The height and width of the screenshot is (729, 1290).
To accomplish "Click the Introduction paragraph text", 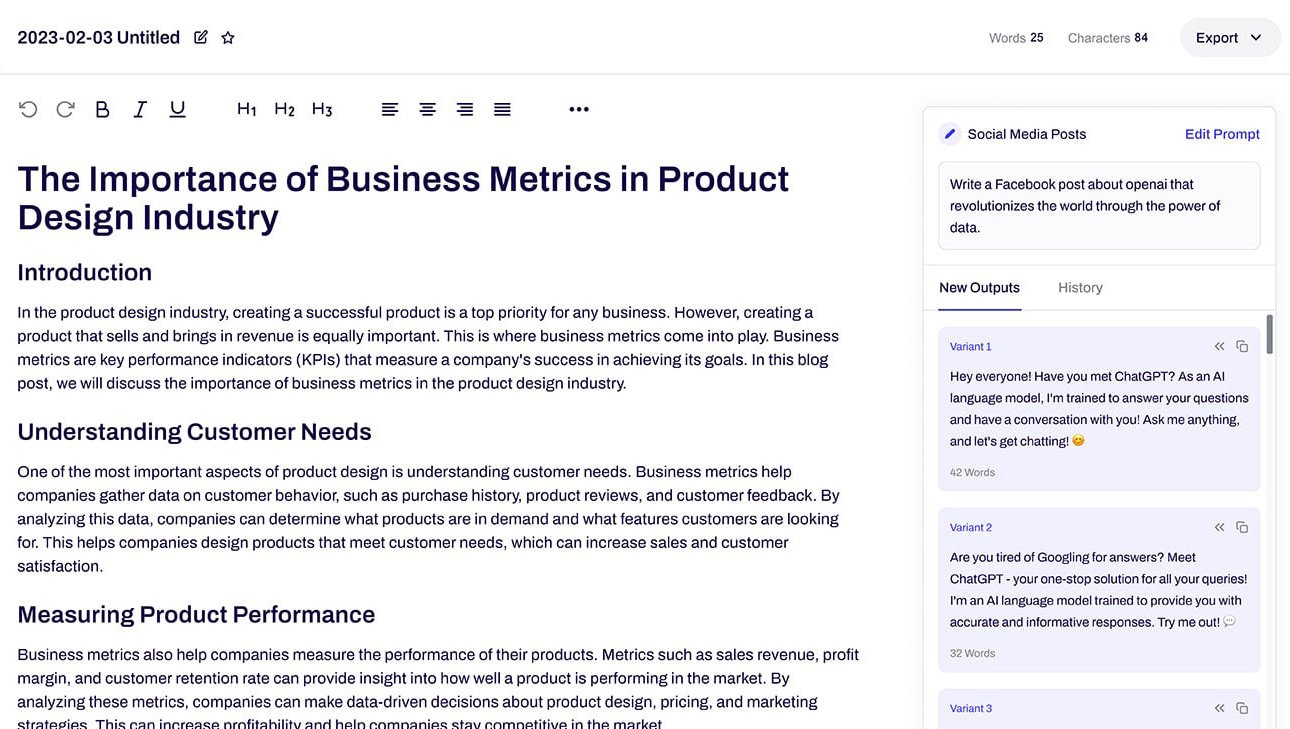I will coord(428,348).
